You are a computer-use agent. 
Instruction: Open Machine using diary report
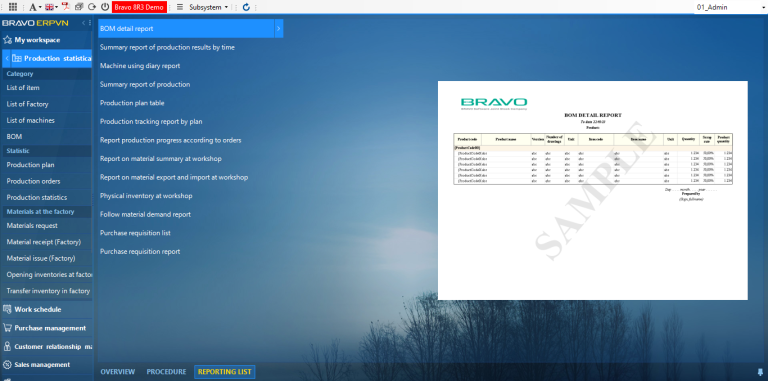[140, 66]
